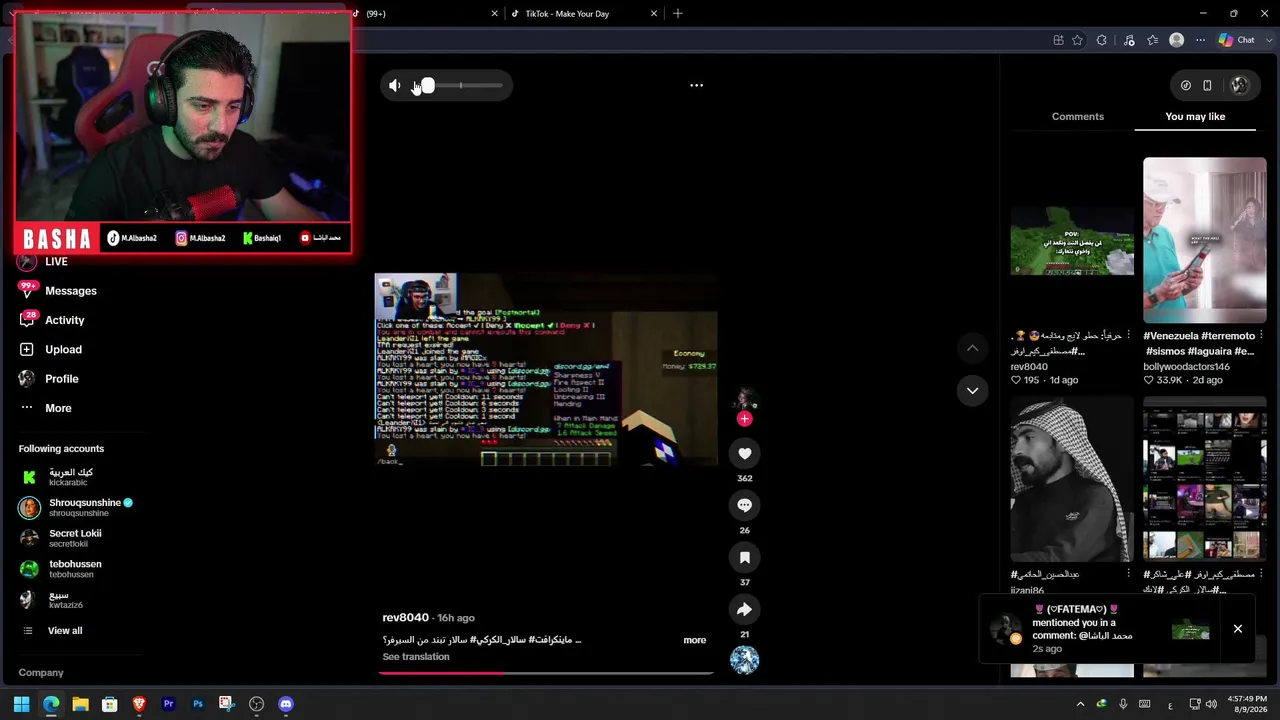Open the browser favorites list icon
This screenshot has height=720, width=1280.
coord(1153,41)
